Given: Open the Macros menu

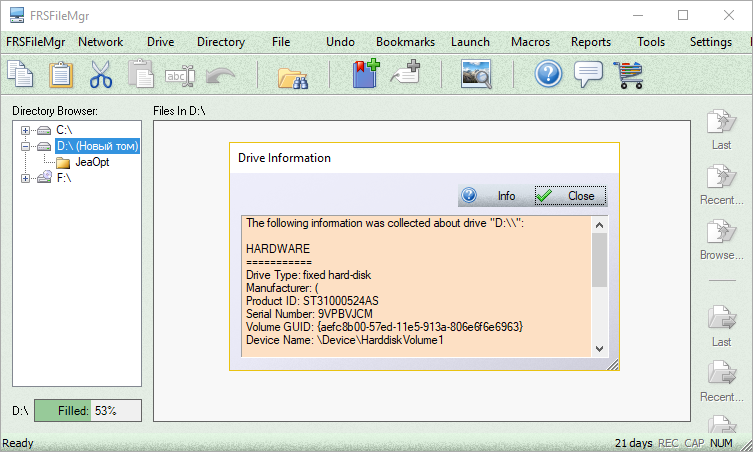Looking at the screenshot, I should tap(530, 42).
